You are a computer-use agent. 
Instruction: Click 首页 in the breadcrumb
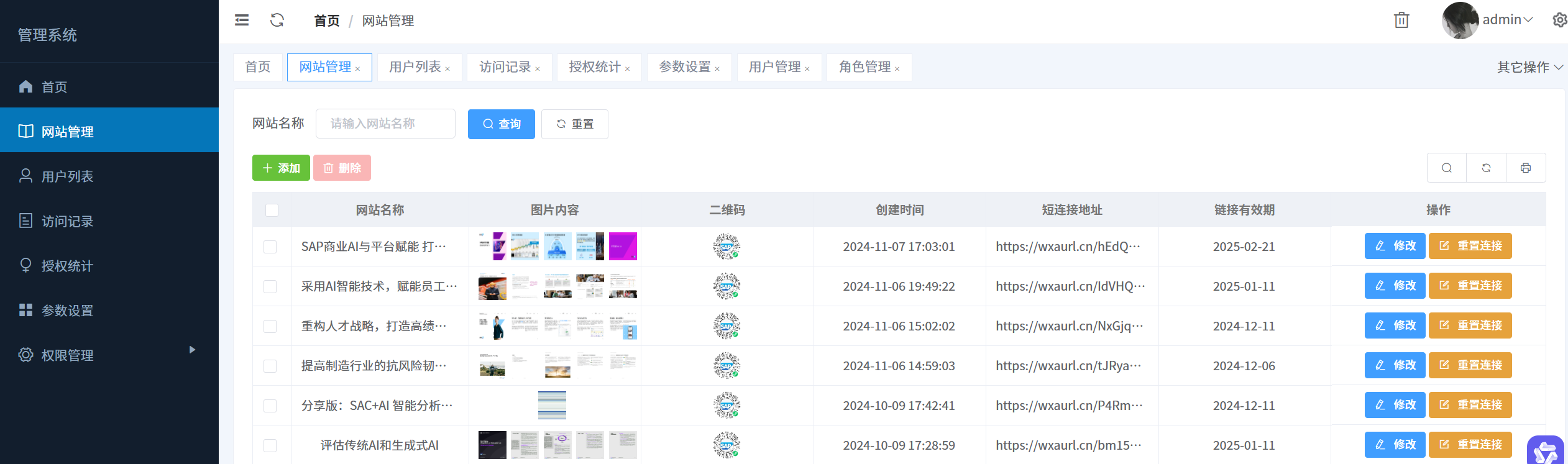[327, 21]
